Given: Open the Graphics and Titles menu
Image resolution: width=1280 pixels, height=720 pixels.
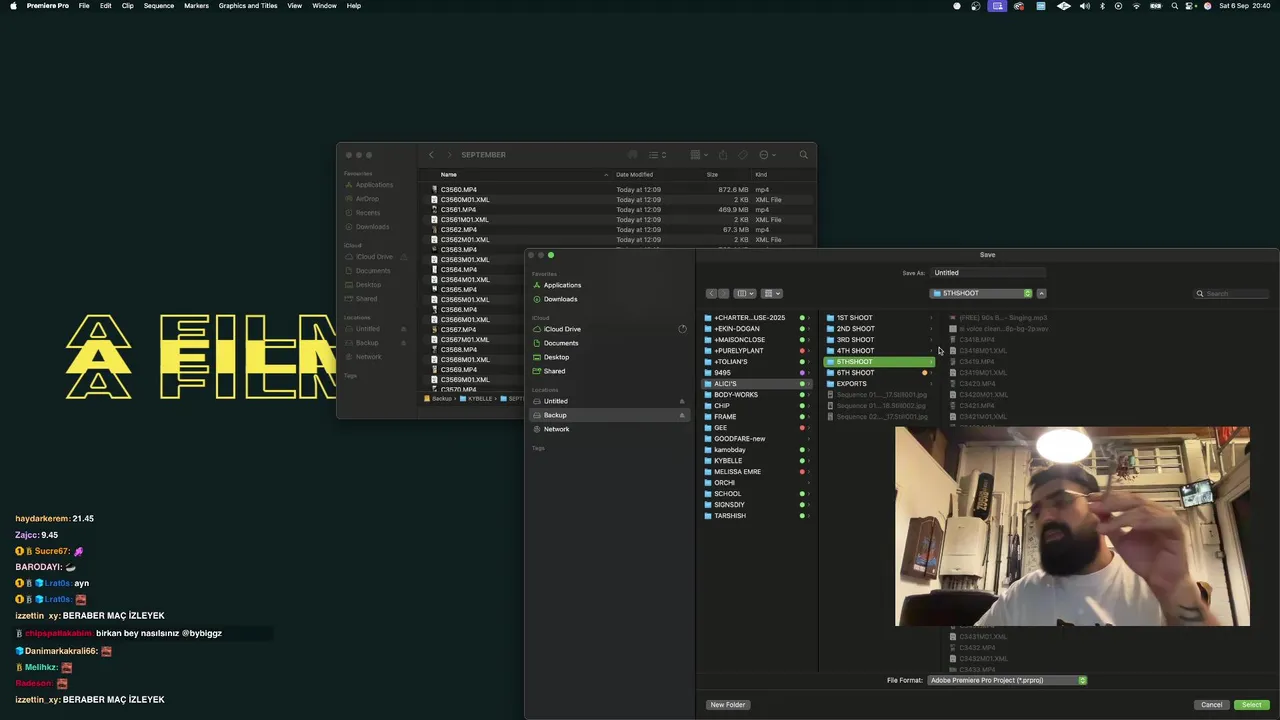Looking at the screenshot, I should [x=248, y=6].
